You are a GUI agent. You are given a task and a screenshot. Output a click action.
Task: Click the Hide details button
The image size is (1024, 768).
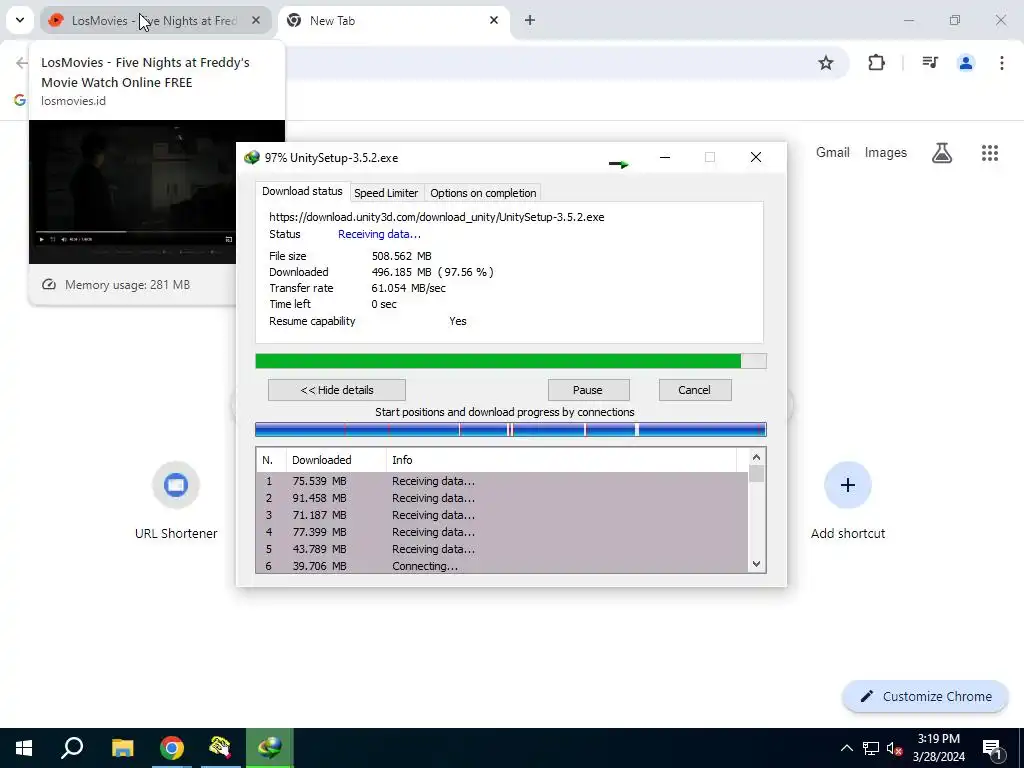(x=337, y=390)
